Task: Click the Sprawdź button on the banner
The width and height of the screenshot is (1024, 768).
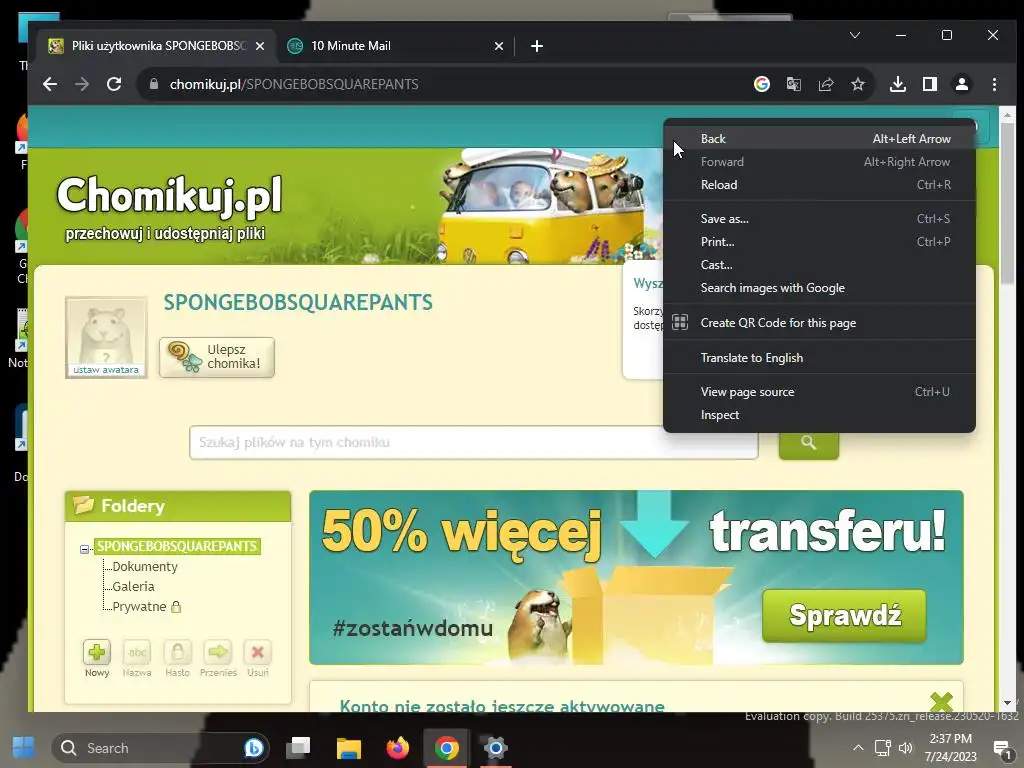Action: (844, 615)
